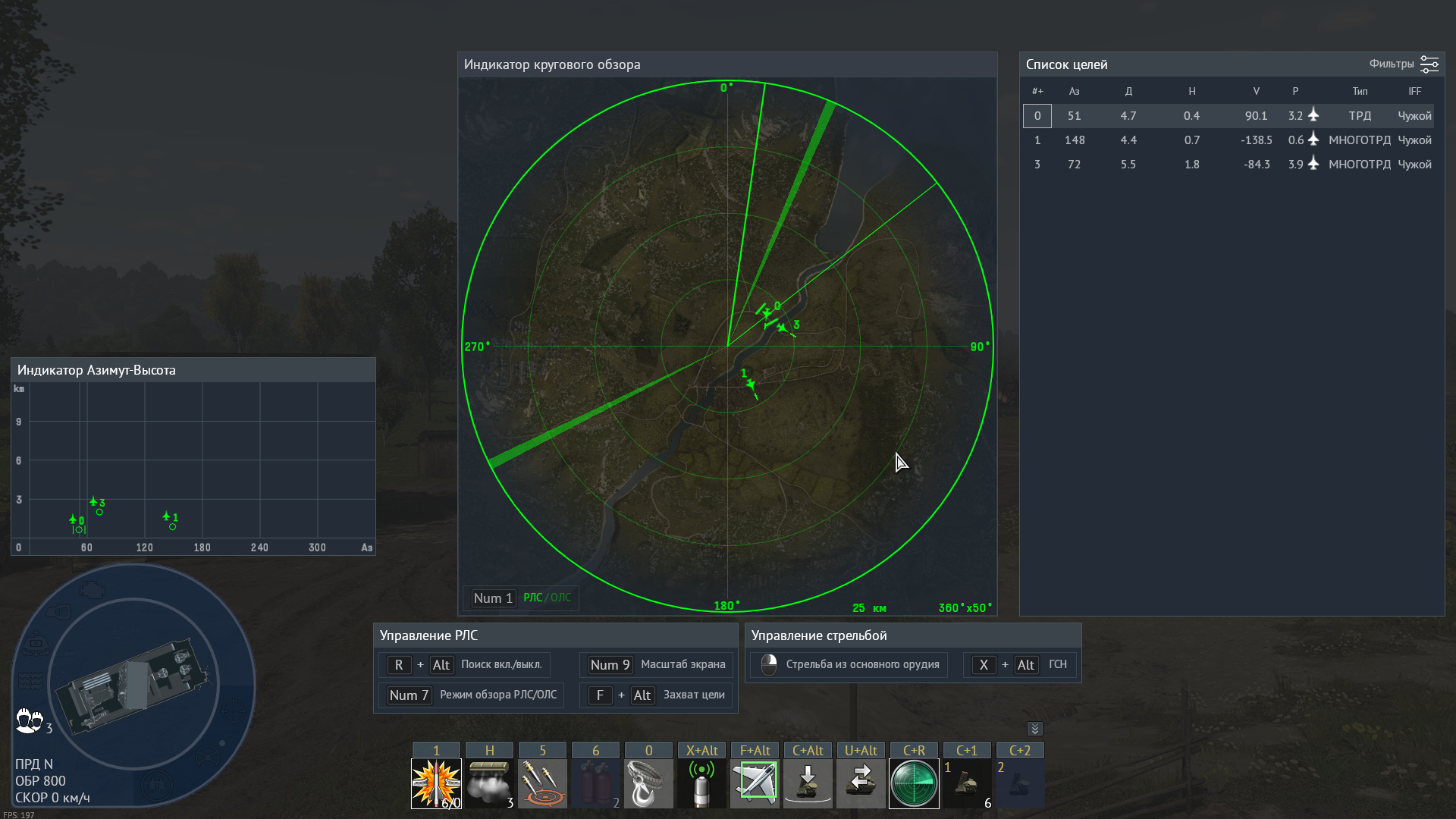Select the missile weapon slot icon

click(436, 783)
